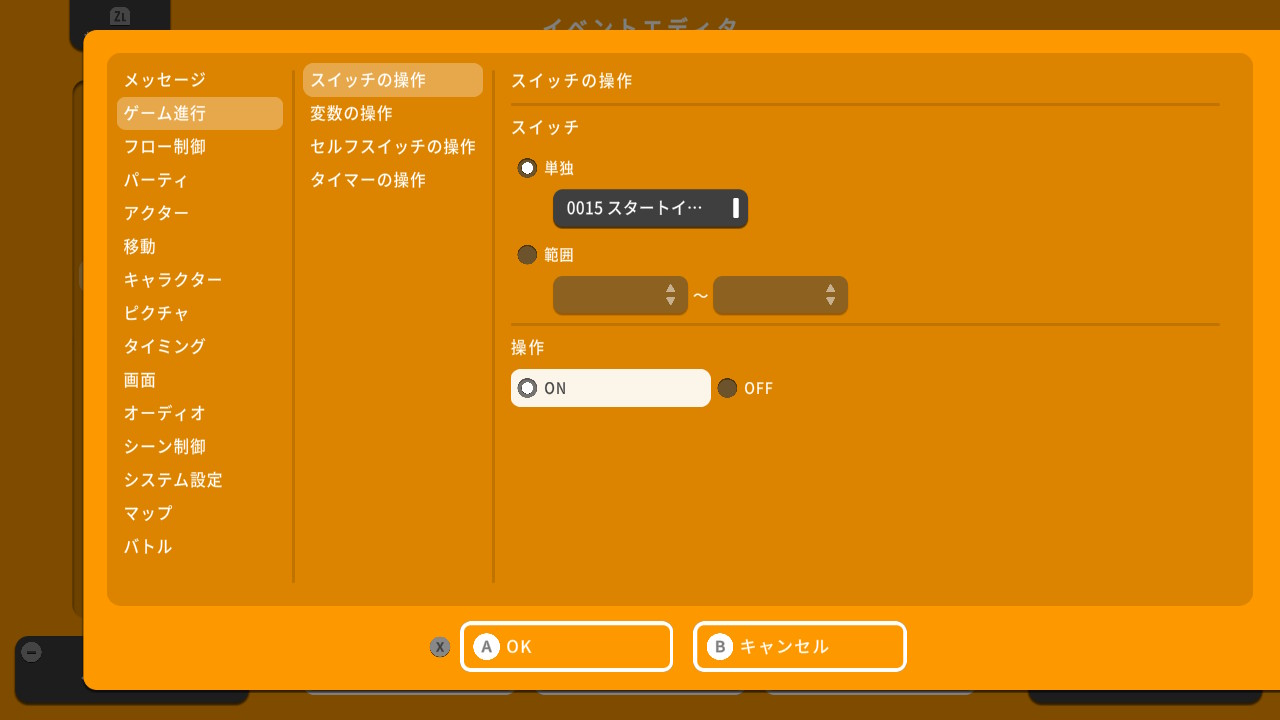Select the システム設定 category

[x=200, y=480]
